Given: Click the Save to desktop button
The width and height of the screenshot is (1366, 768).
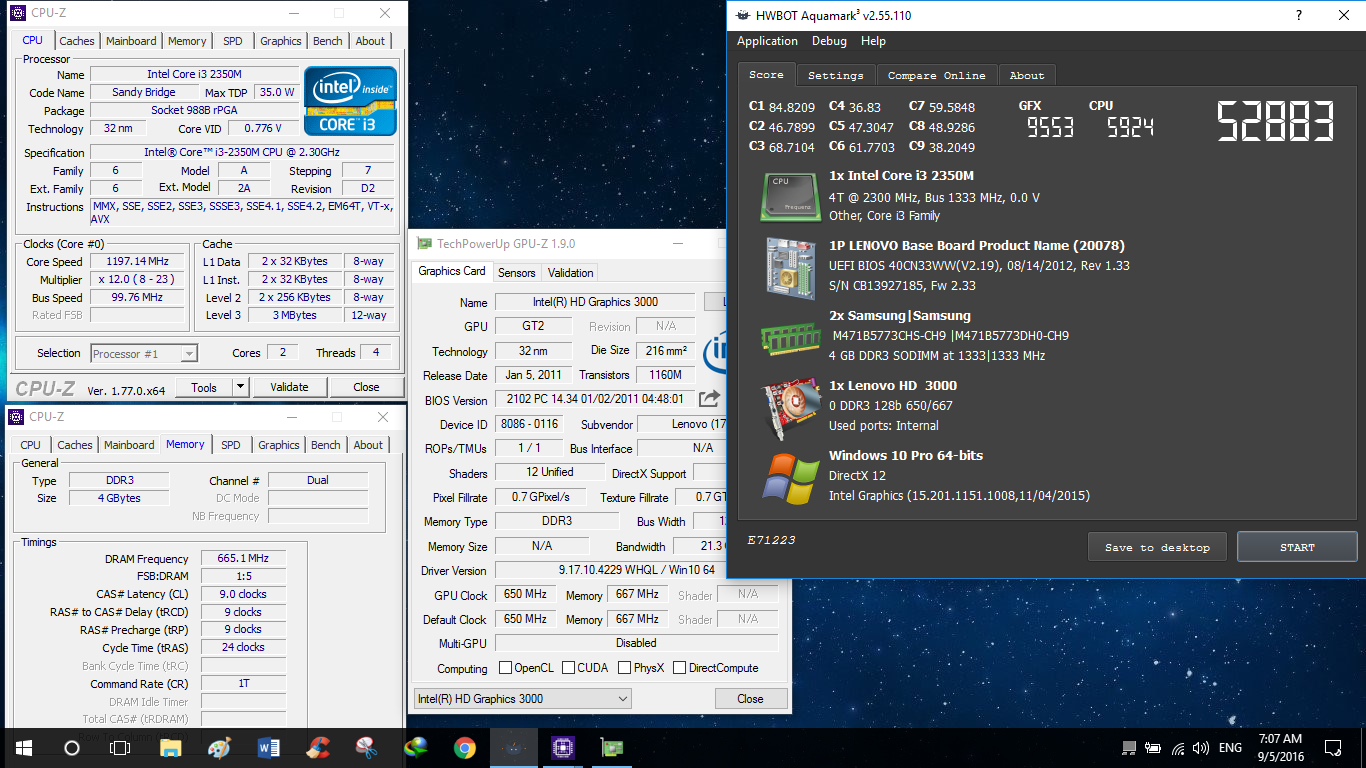Looking at the screenshot, I should pyautogui.click(x=1157, y=547).
